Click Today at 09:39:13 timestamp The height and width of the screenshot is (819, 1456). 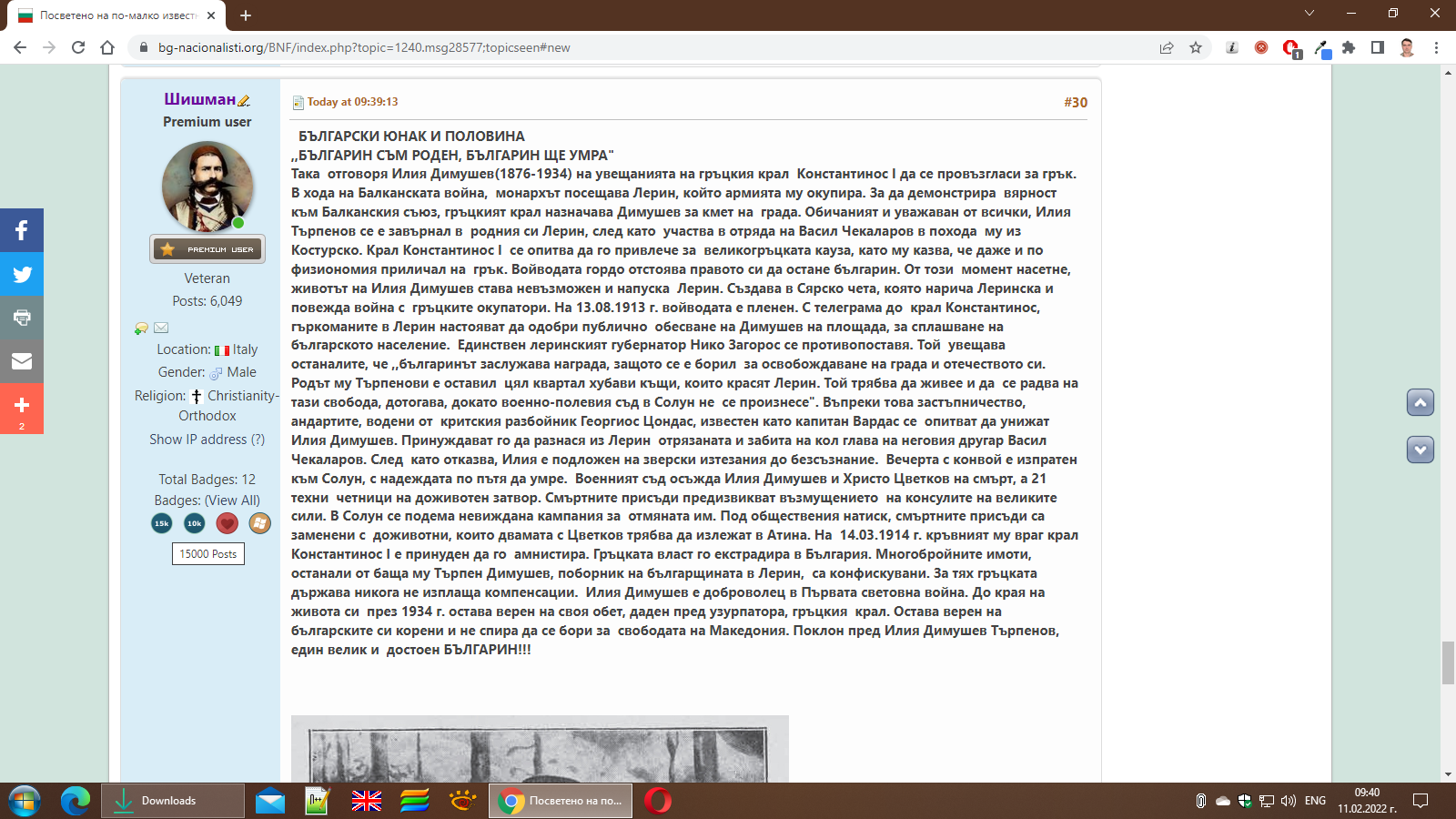(x=352, y=102)
